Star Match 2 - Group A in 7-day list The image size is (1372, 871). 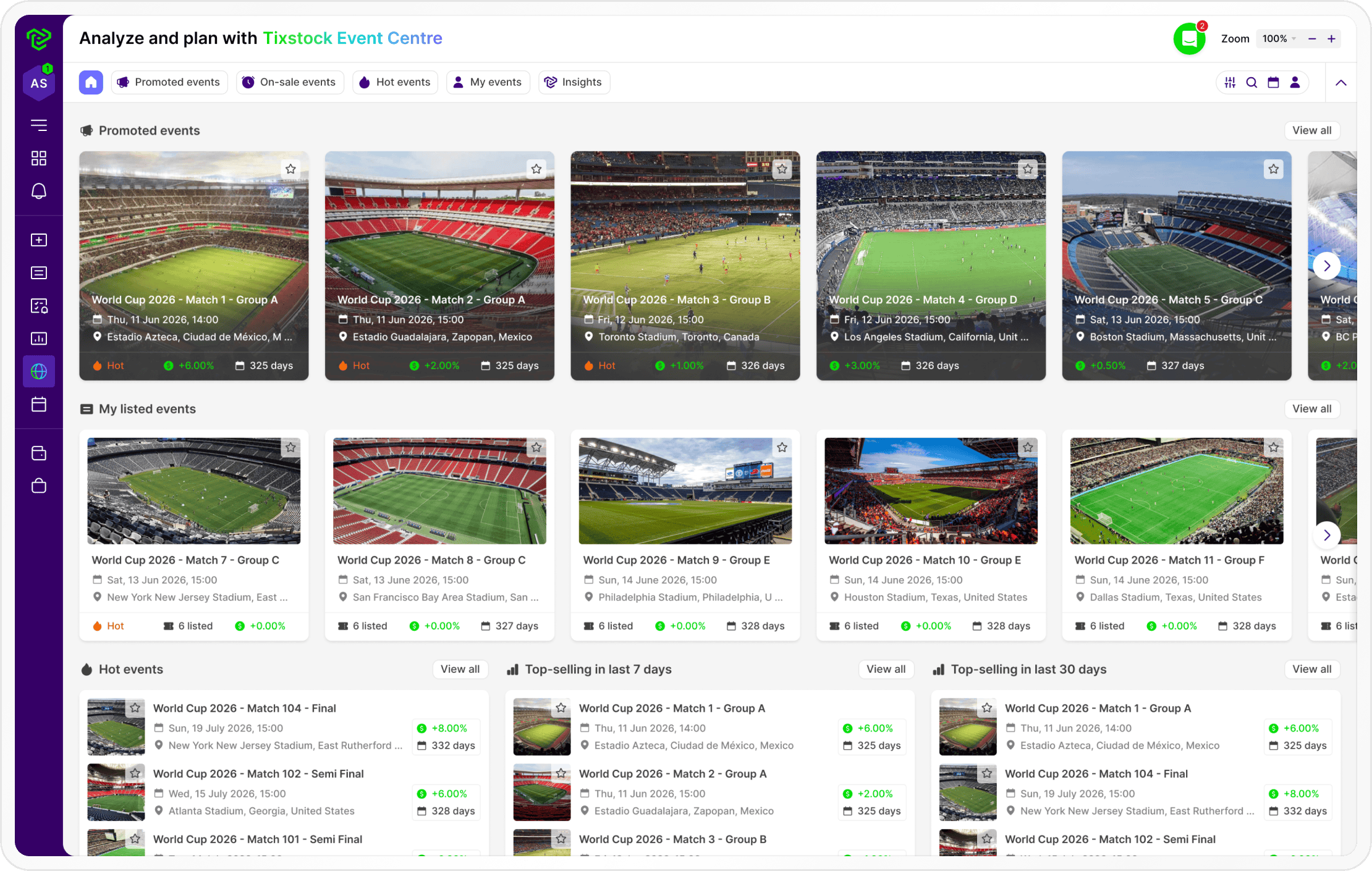(x=561, y=773)
